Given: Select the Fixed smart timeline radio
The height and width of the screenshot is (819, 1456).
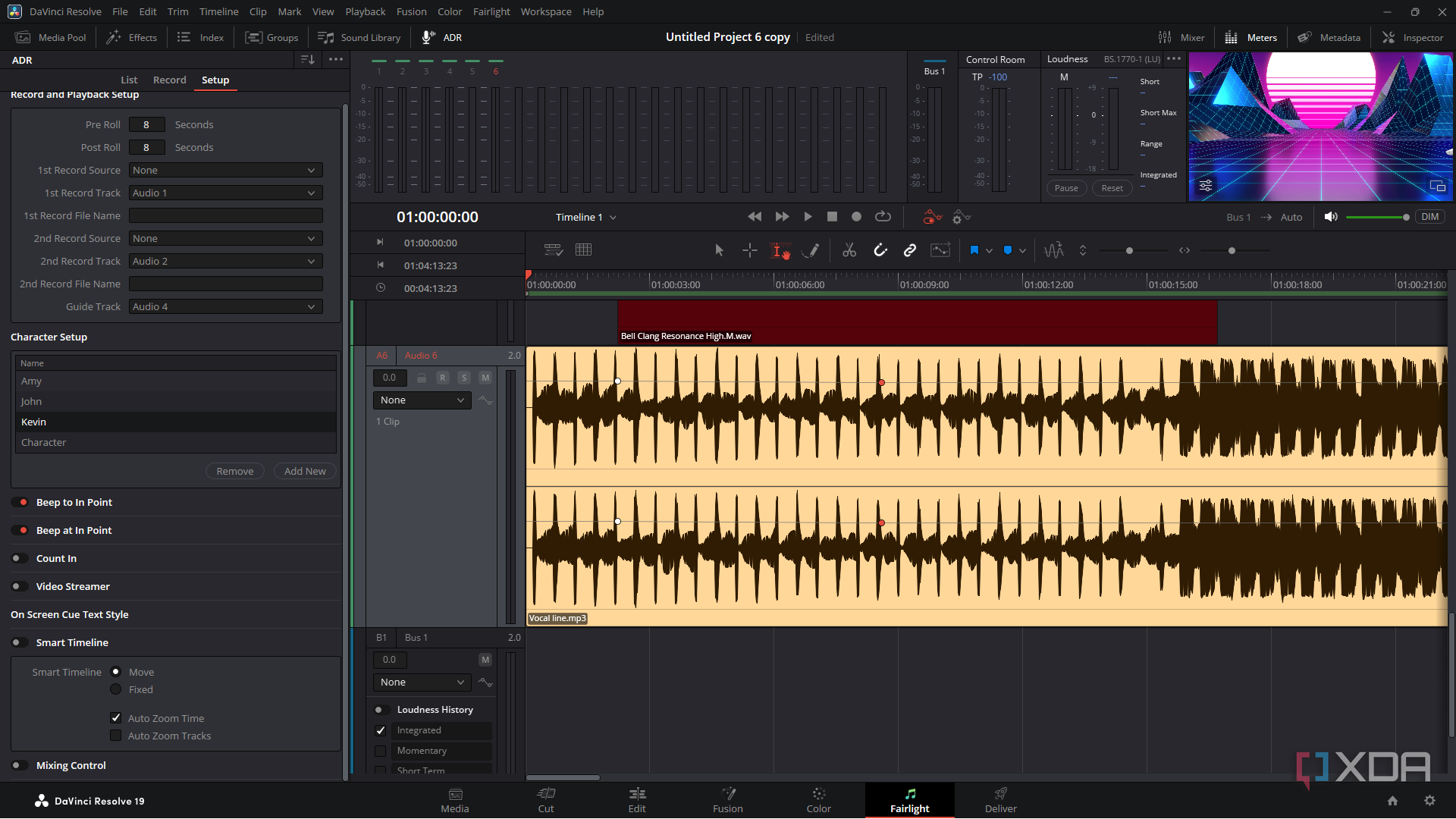Looking at the screenshot, I should tap(116, 689).
